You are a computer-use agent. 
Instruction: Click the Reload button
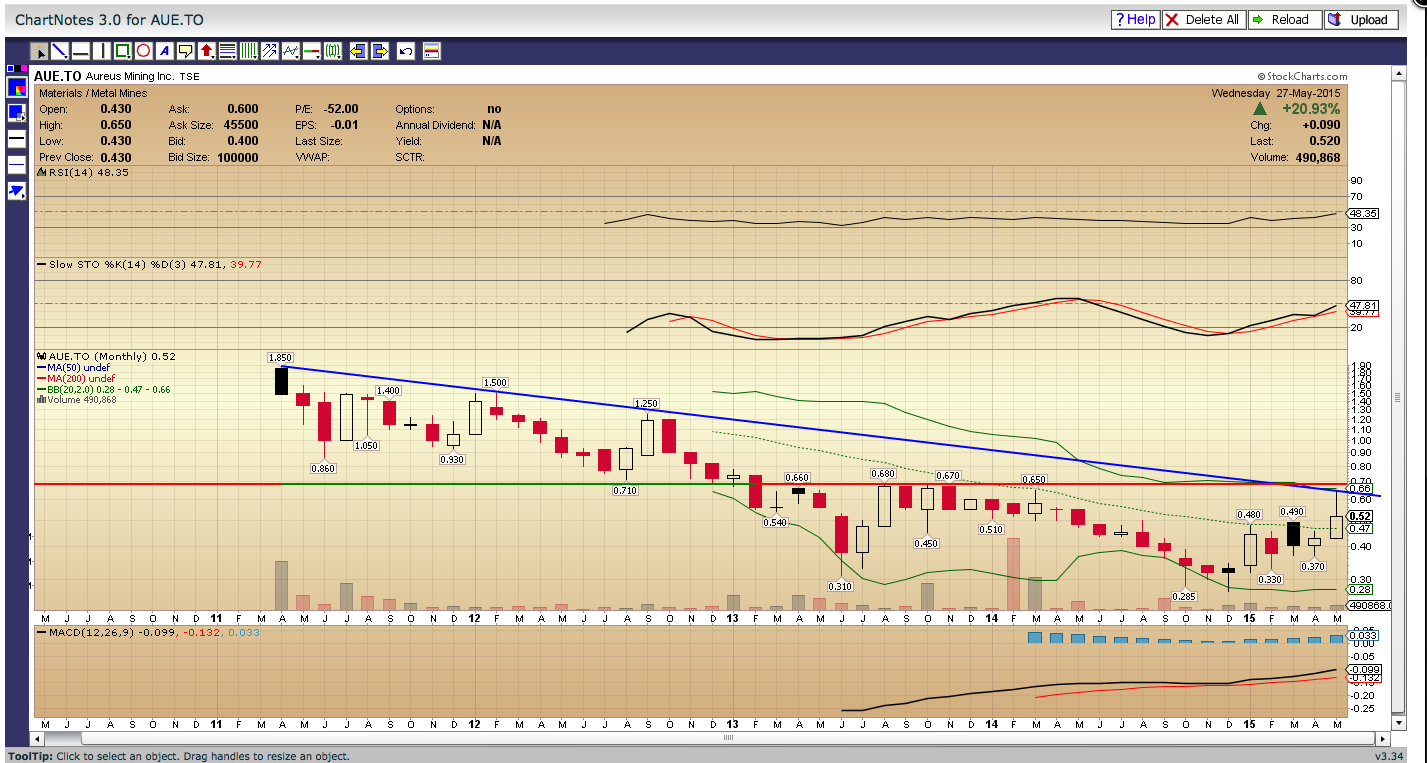[1283, 19]
